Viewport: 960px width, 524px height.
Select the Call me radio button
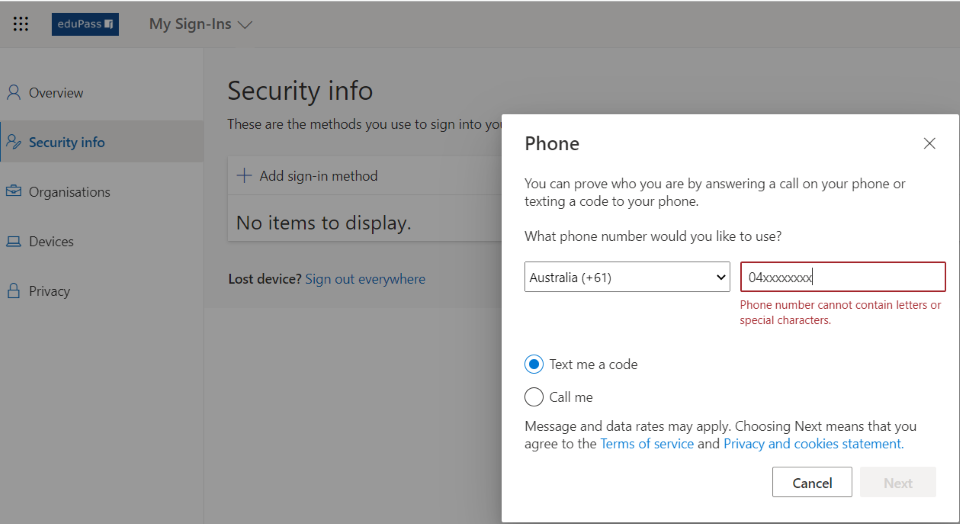click(x=534, y=397)
